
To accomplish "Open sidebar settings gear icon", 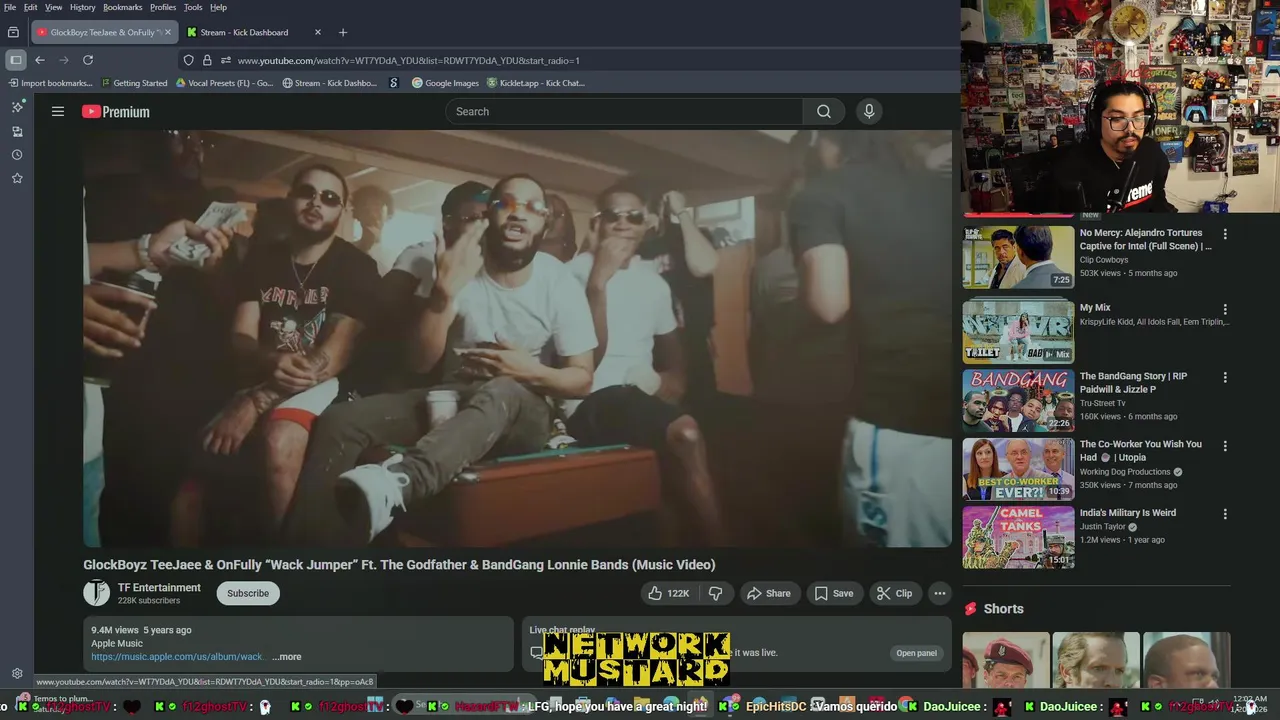I will pos(17,674).
